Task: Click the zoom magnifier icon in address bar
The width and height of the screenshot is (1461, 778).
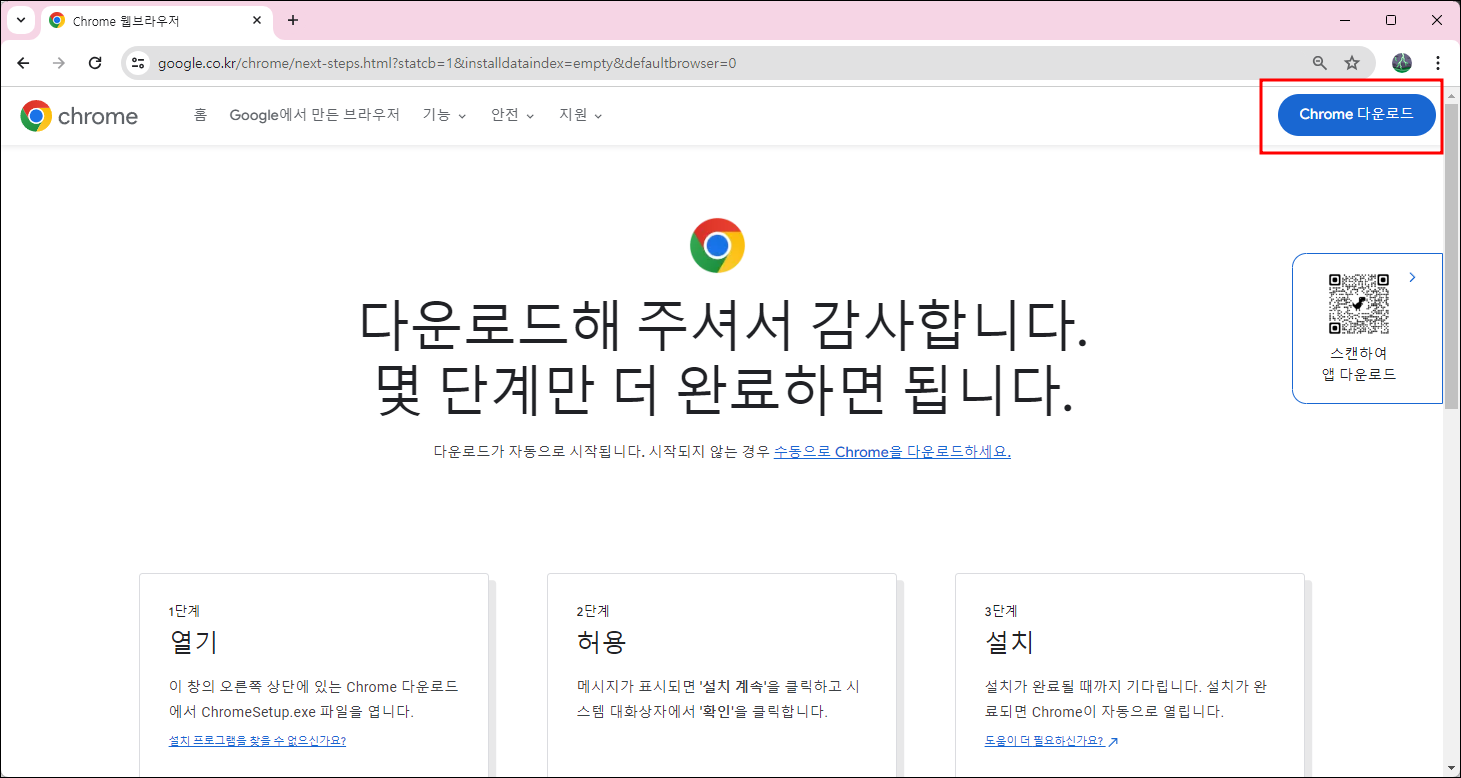Action: [x=1320, y=63]
